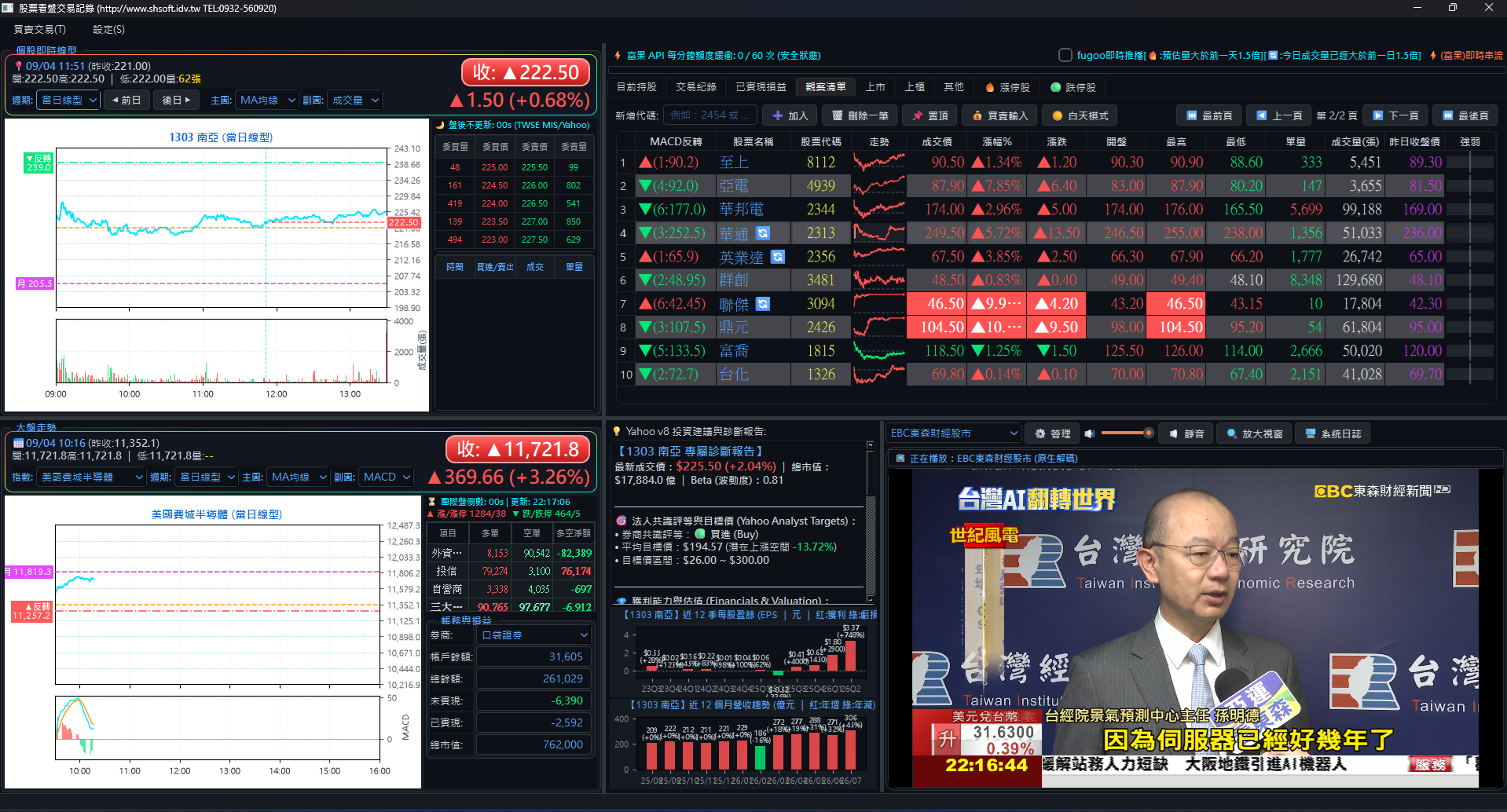The image size is (1507, 812).
Task: Switch to the 上市 tab
Action: [x=875, y=87]
